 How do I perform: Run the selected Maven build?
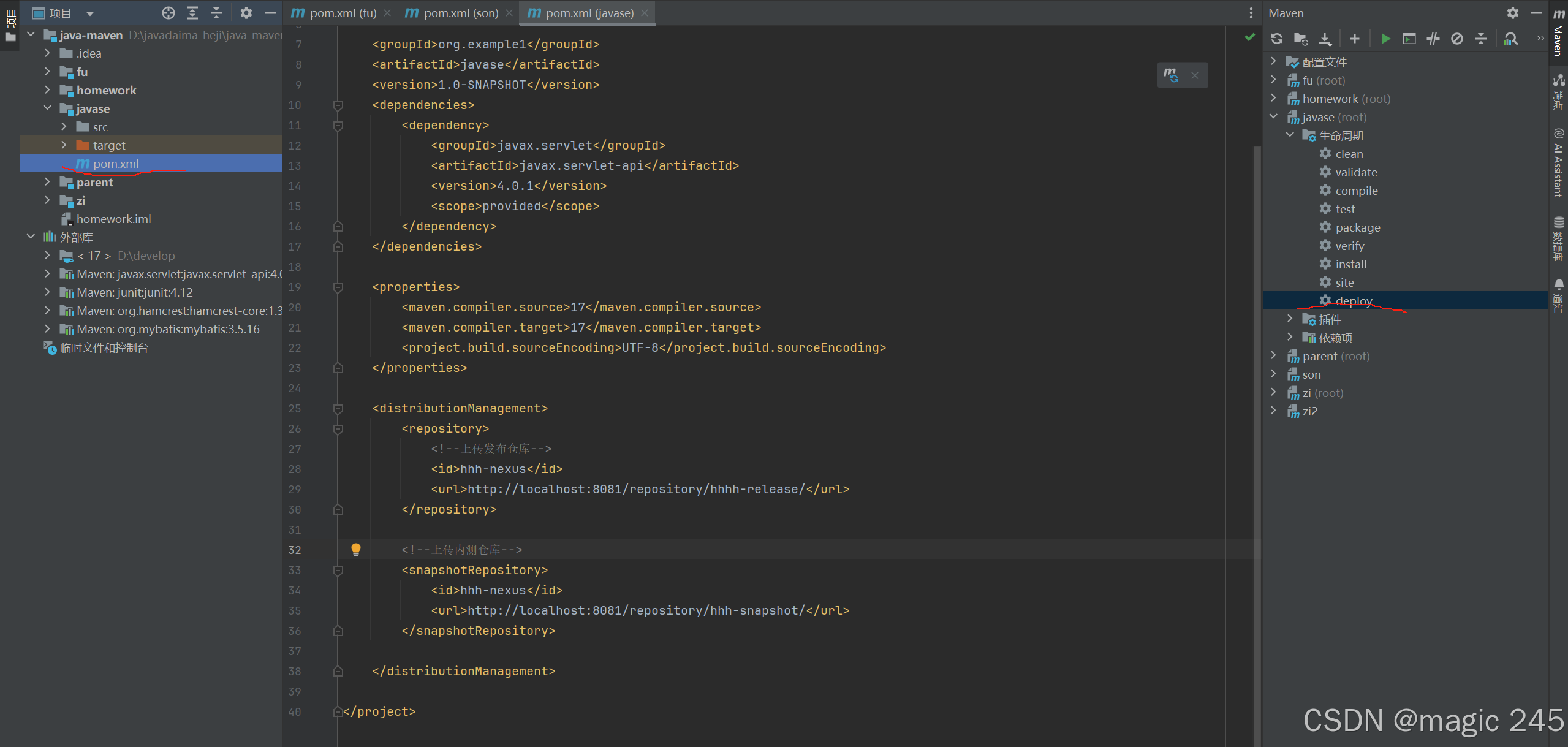(1385, 39)
